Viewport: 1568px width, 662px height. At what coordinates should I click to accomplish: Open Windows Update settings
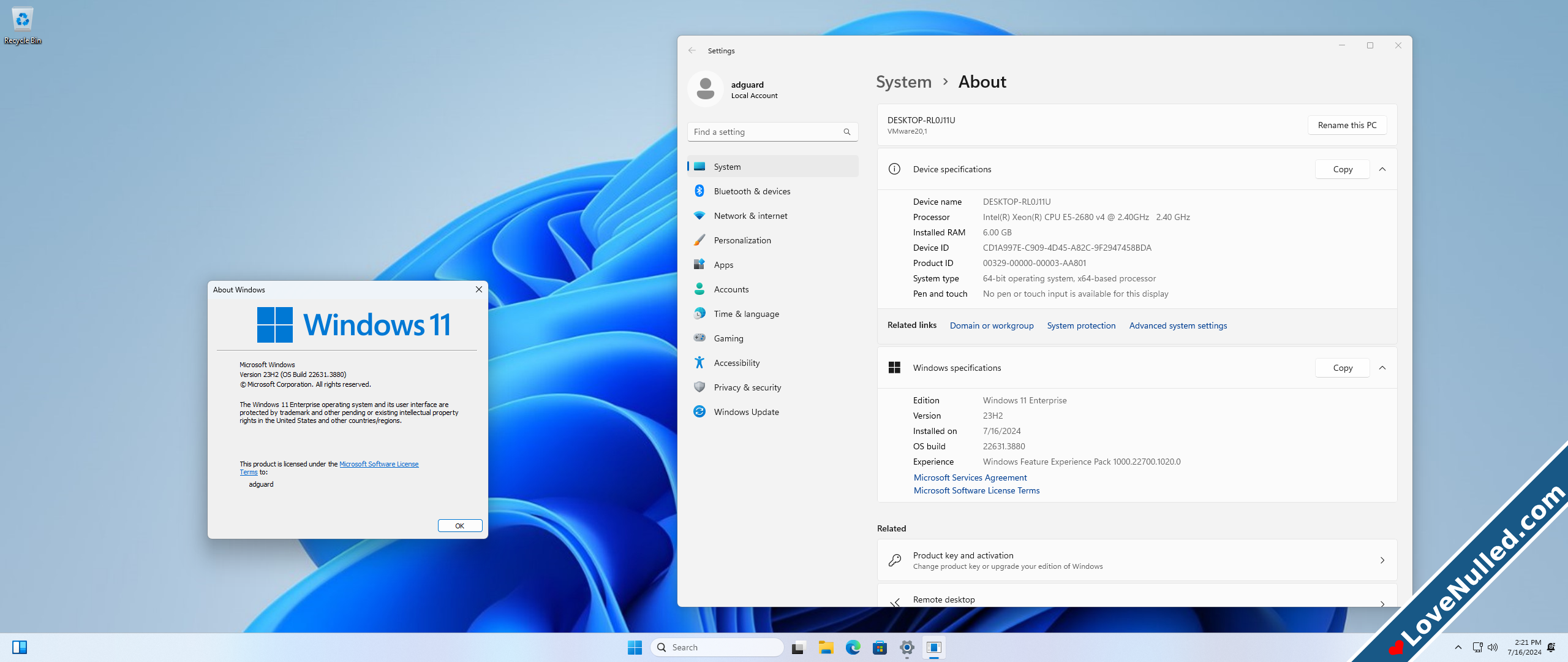(x=772, y=412)
